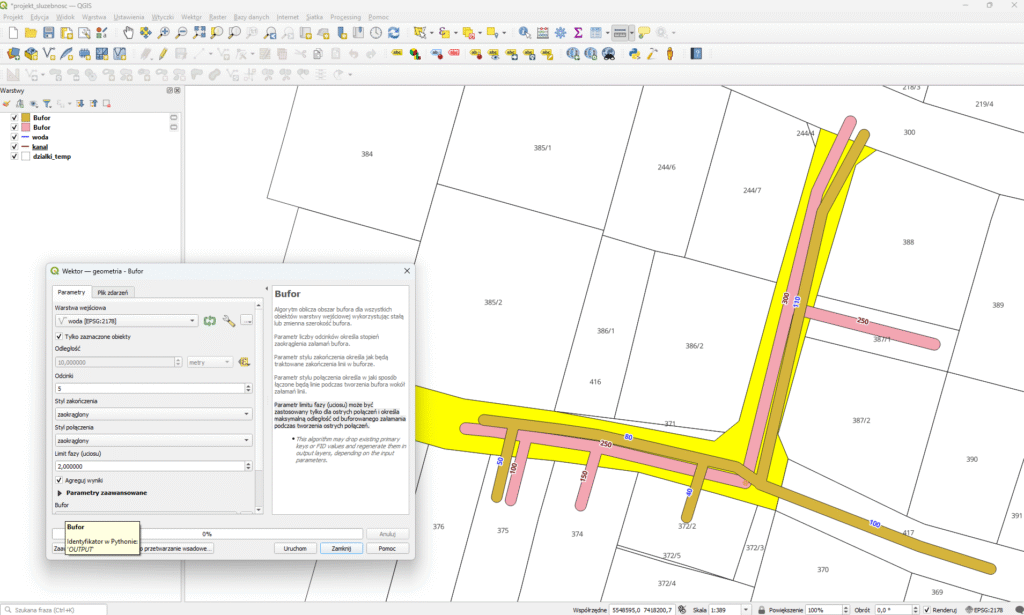This screenshot has height=615, width=1024.
Task: Click the Pomoc button in dialog
Action: tap(387, 548)
